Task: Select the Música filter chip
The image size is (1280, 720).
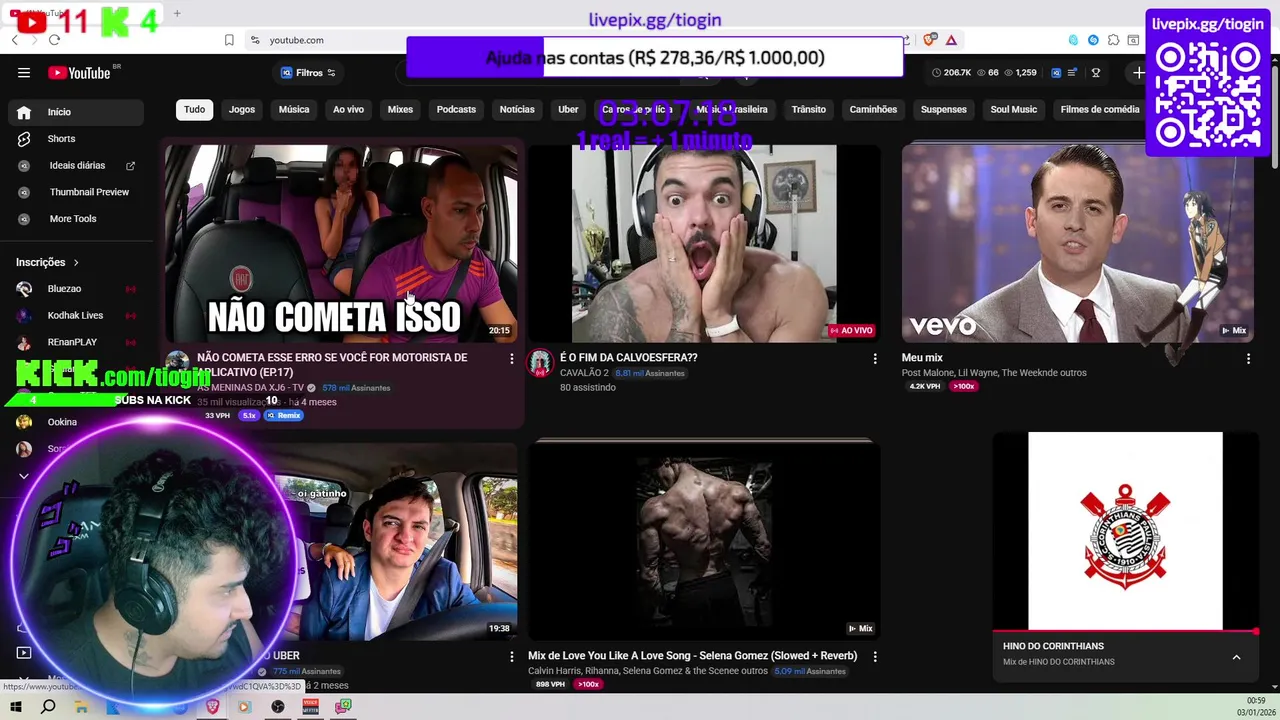Action: click(294, 109)
